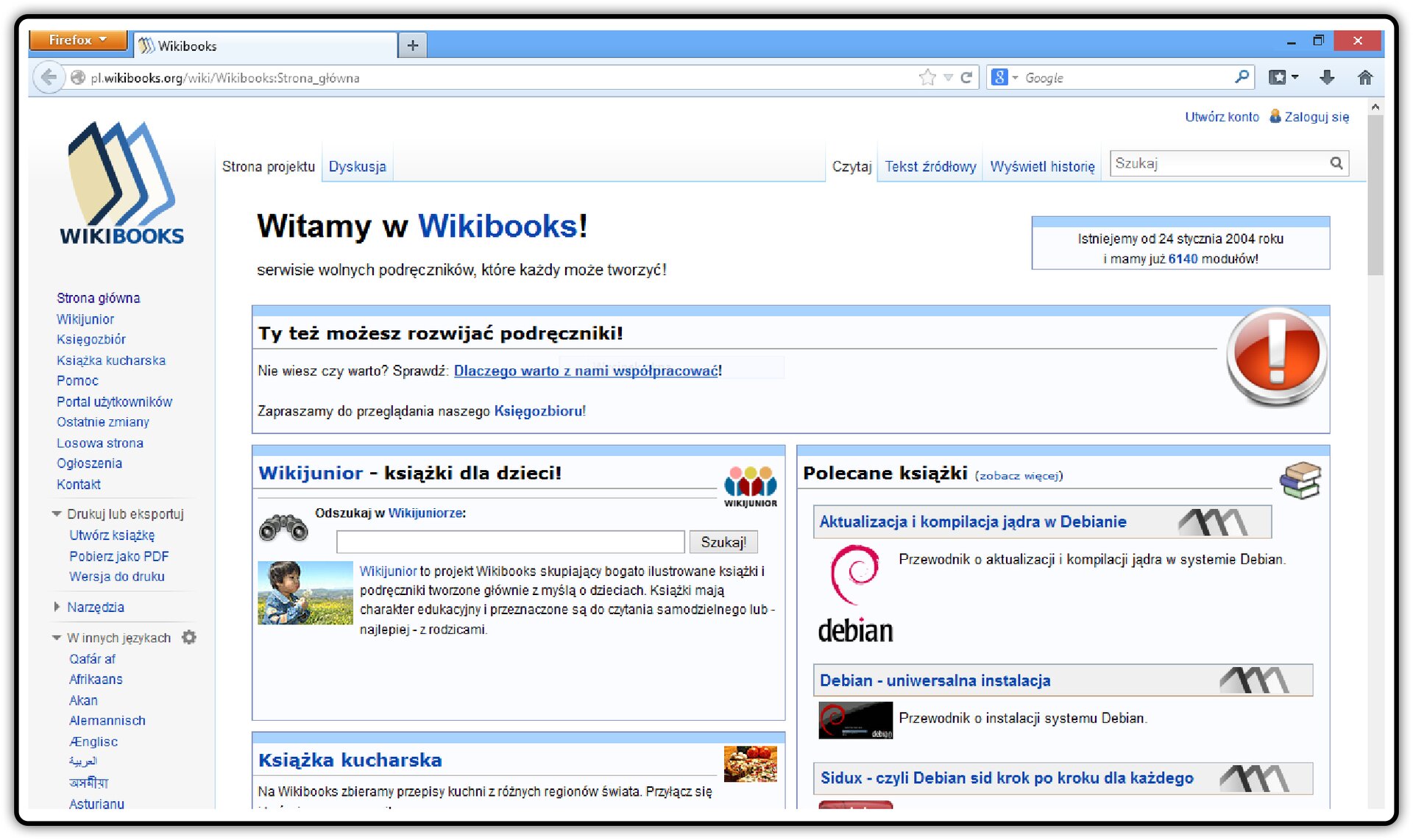Open Losowa strona in sidebar

coord(100,443)
